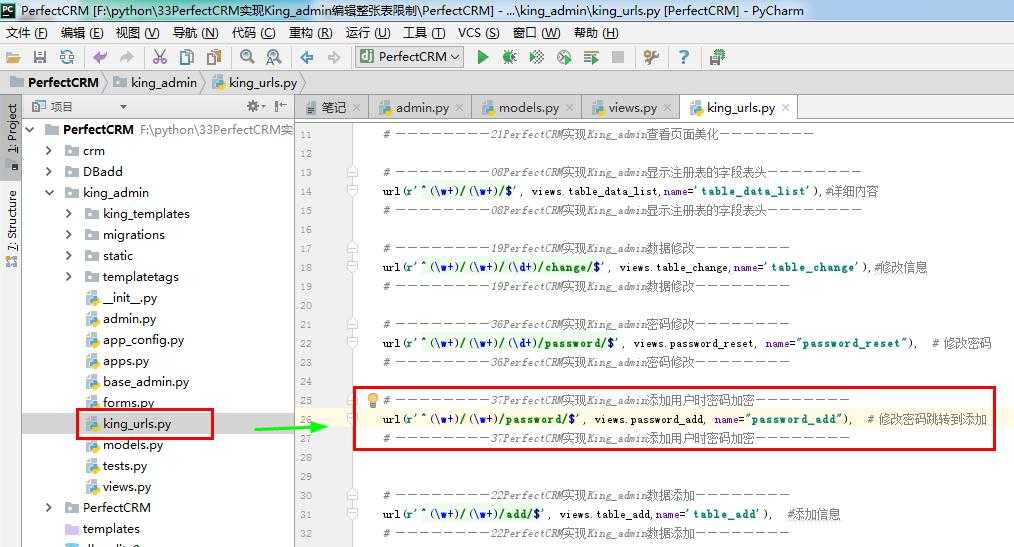The height and width of the screenshot is (547, 1014).
Task: Click the hide project panel icon
Action: [281, 106]
